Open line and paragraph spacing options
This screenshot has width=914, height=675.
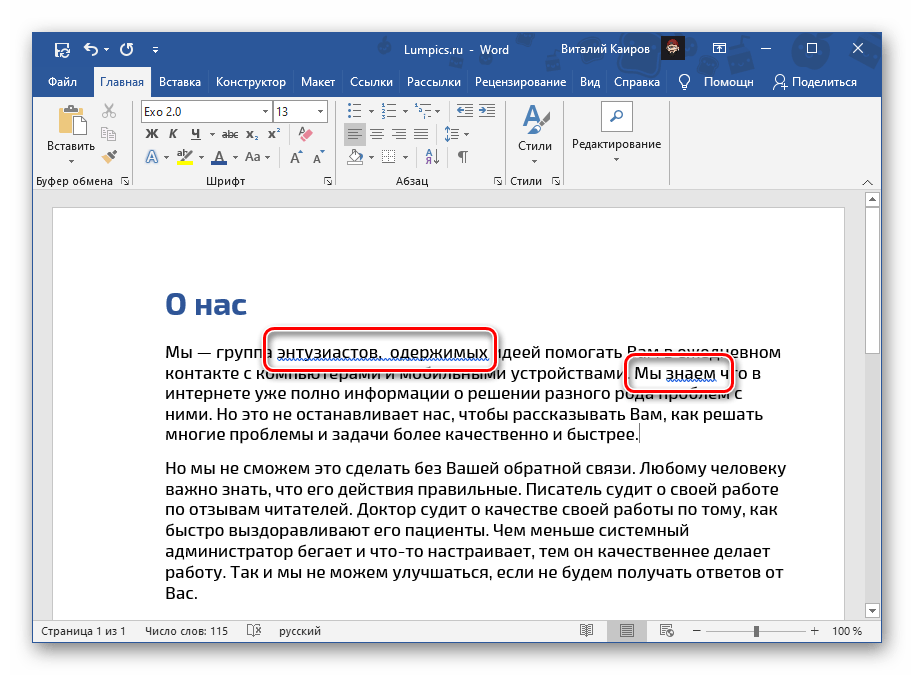coord(452,135)
